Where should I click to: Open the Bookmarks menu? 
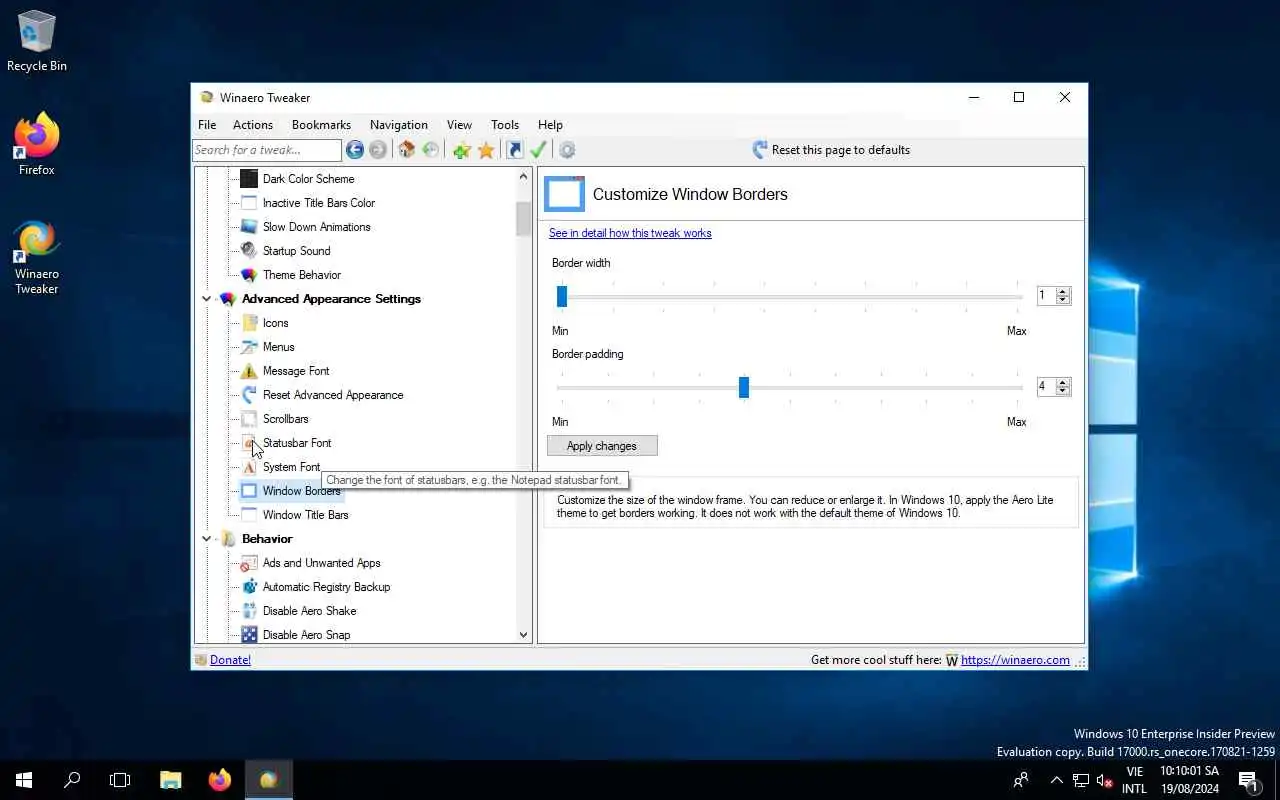tap(321, 125)
